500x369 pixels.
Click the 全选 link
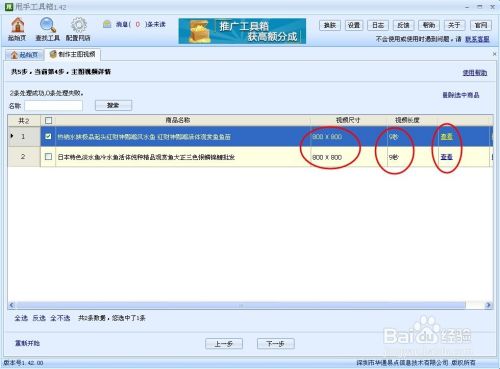[x=21, y=318]
